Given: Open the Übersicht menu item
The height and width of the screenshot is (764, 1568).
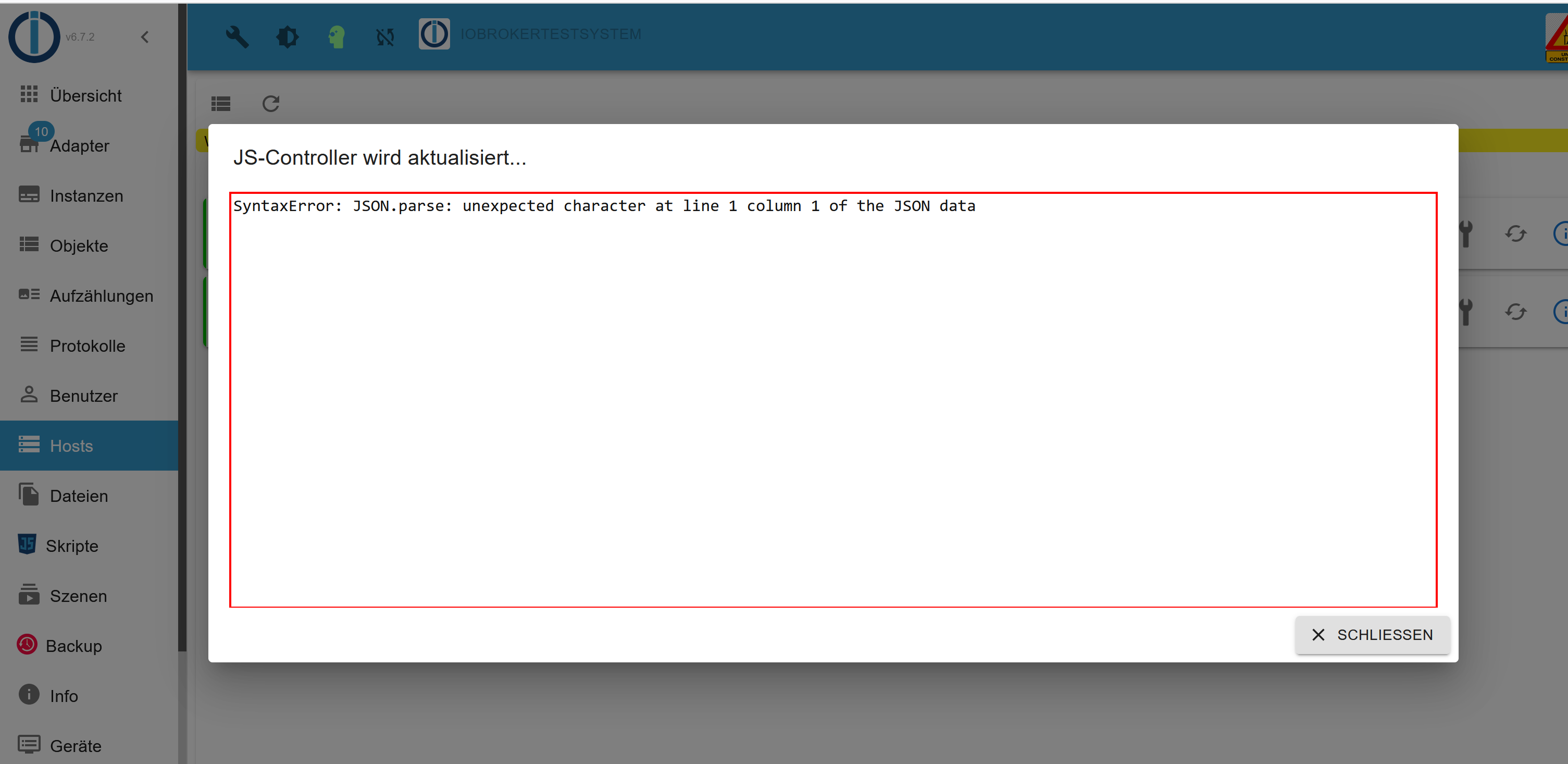Looking at the screenshot, I should pos(85,95).
